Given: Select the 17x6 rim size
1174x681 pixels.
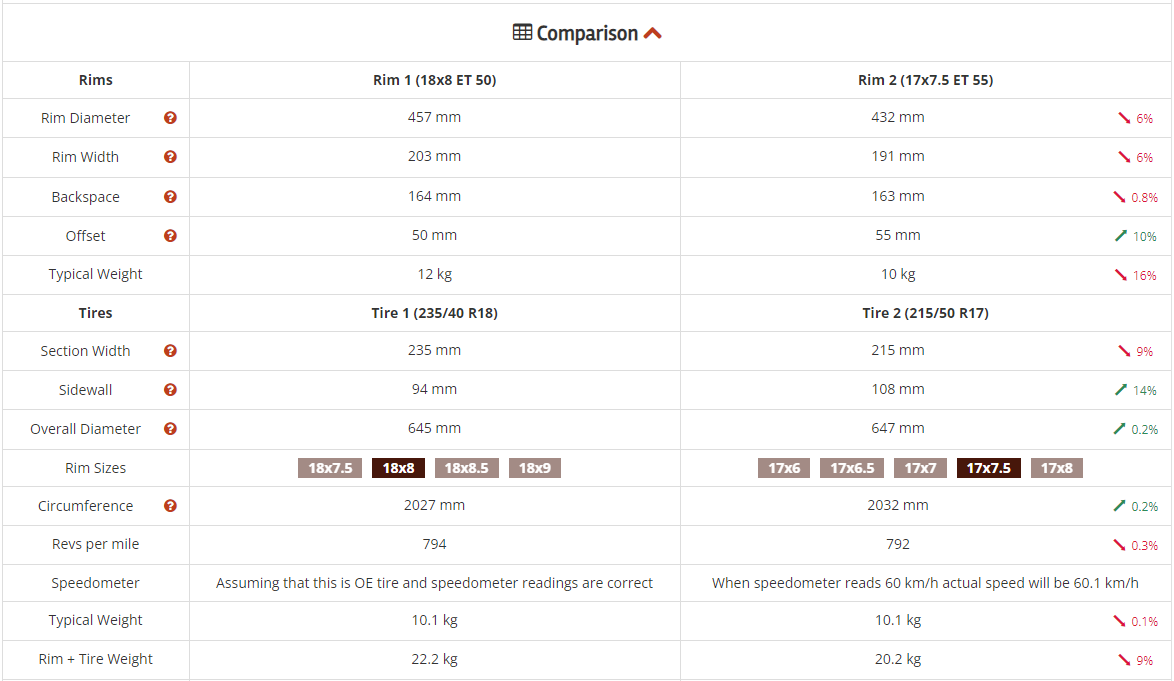Looking at the screenshot, I should click(785, 468).
